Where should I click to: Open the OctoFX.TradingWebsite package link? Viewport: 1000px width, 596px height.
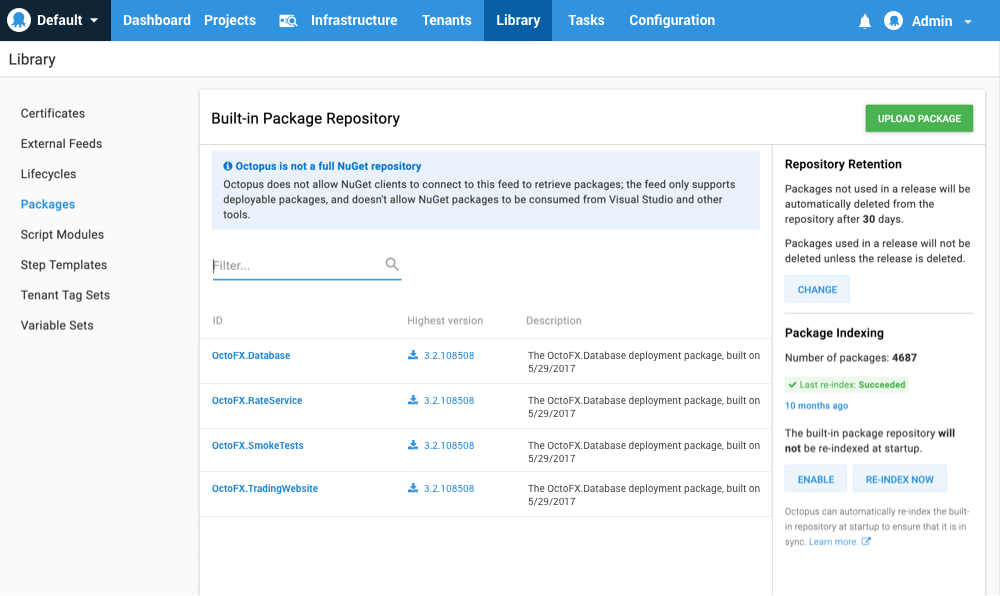(264, 488)
